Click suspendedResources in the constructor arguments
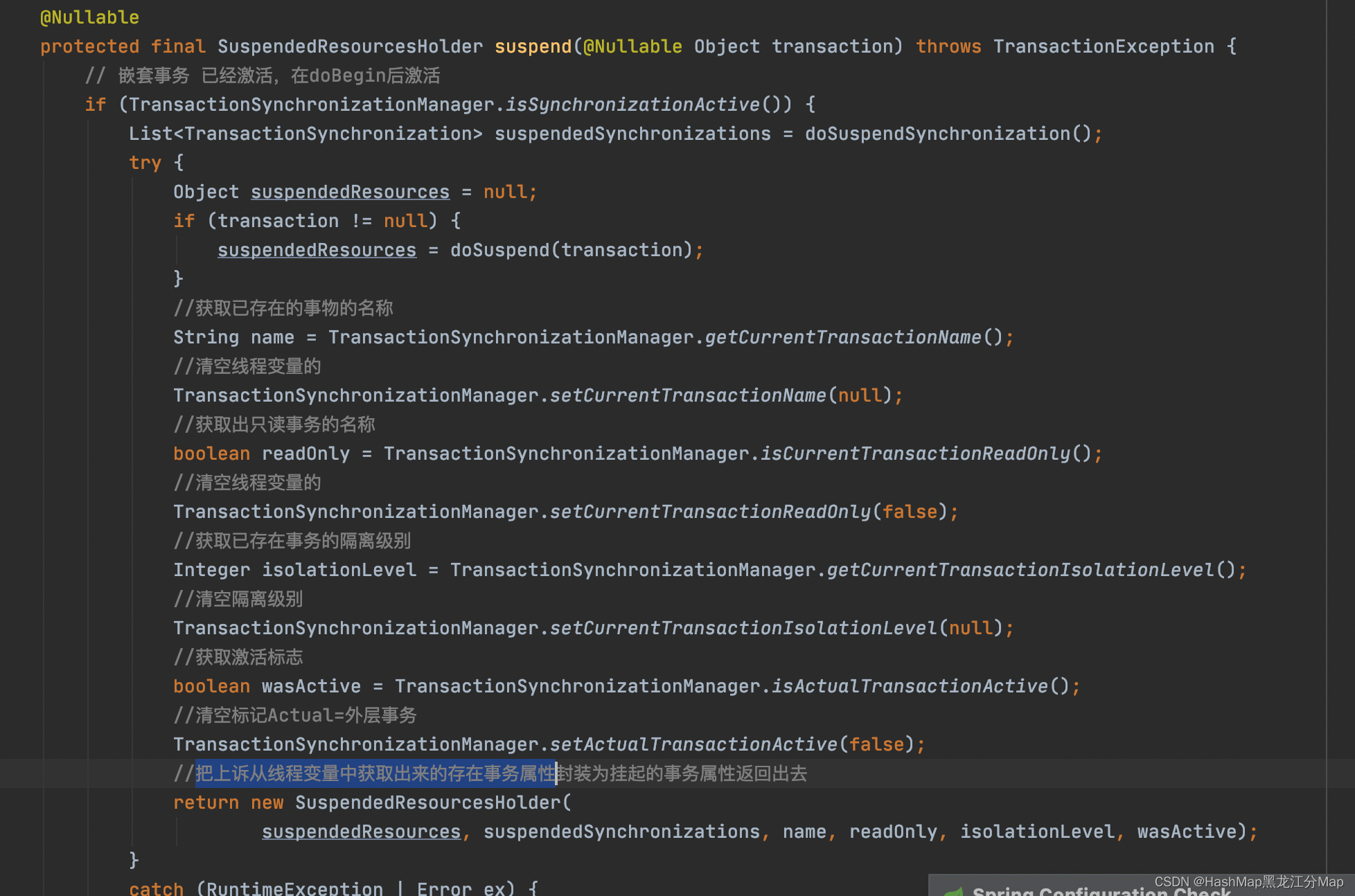The width and height of the screenshot is (1355, 896). click(x=361, y=832)
